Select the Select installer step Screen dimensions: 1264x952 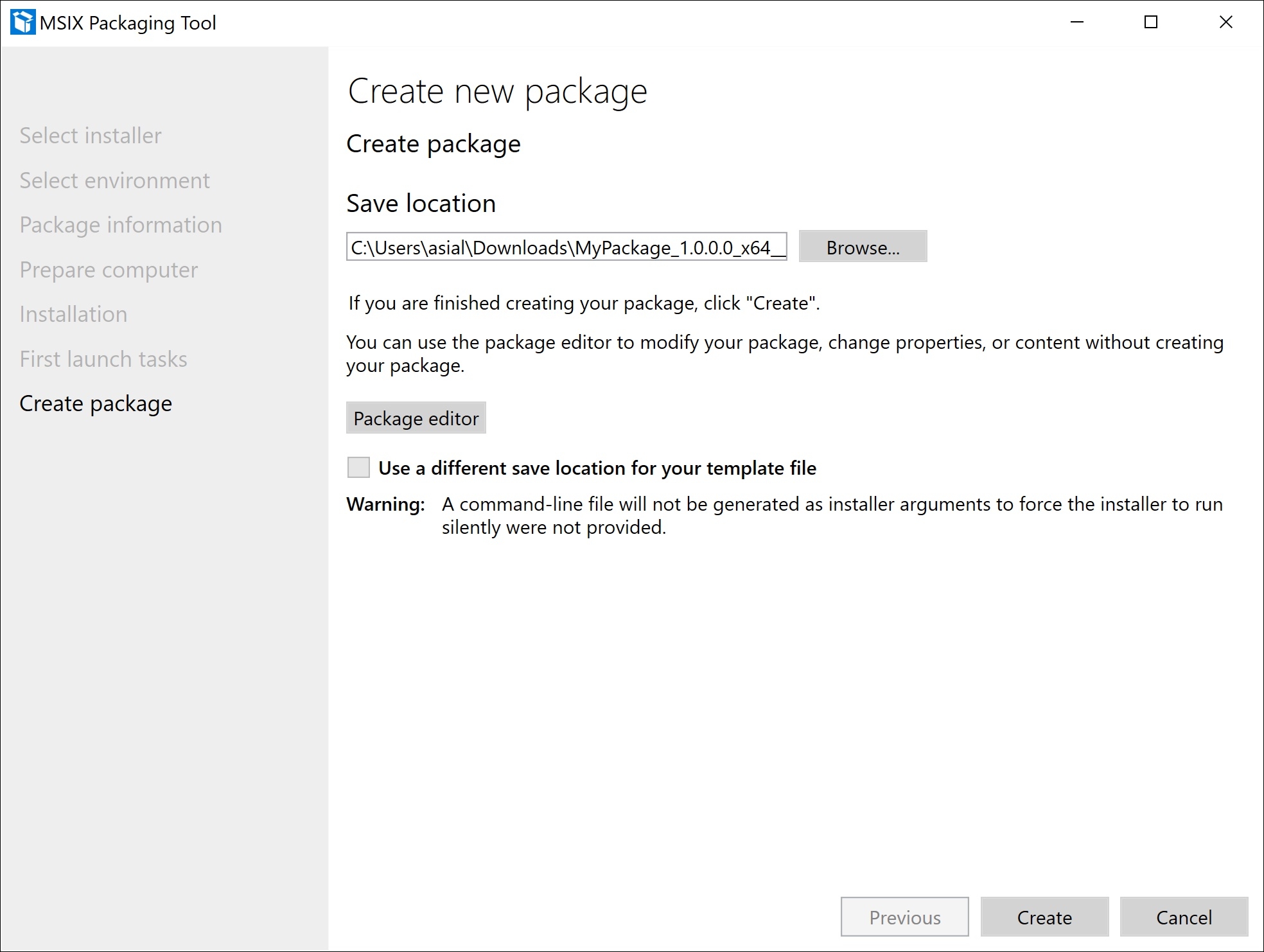pos(91,136)
